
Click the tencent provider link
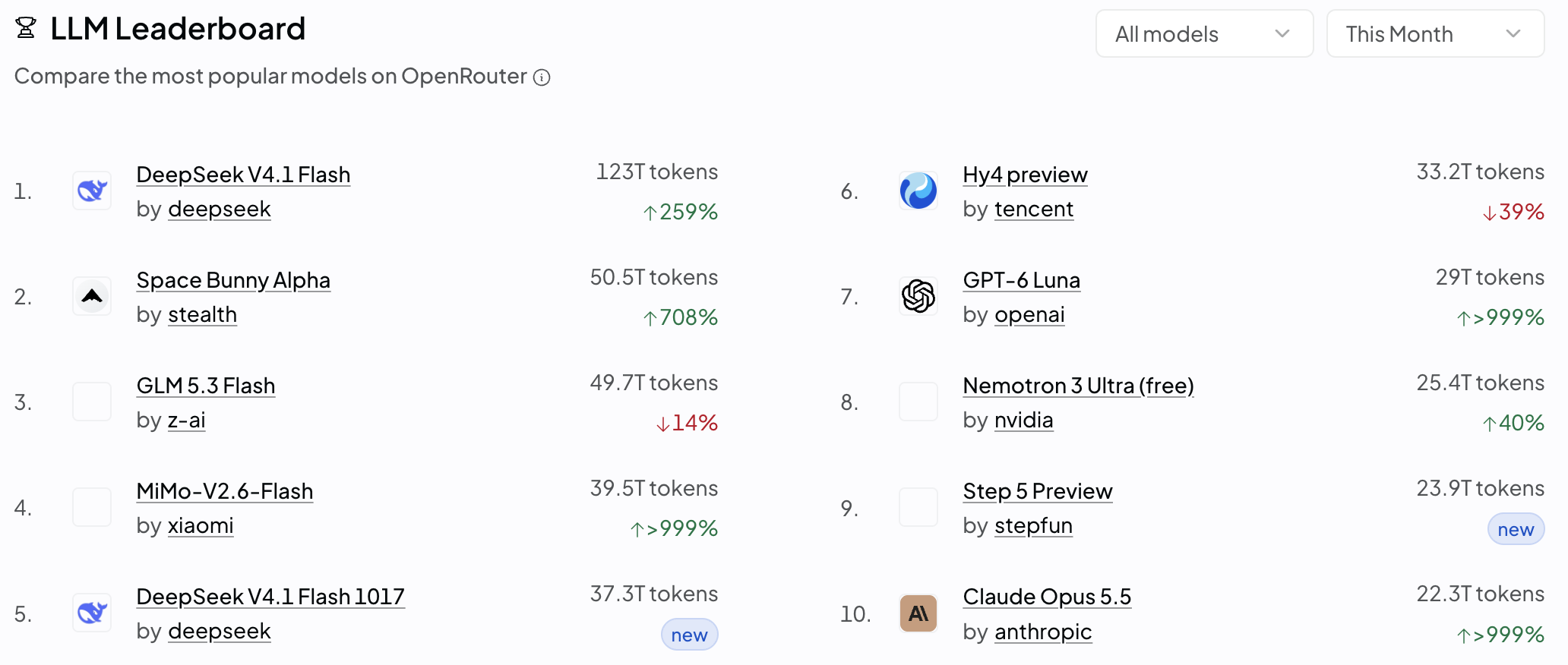[x=1034, y=209]
